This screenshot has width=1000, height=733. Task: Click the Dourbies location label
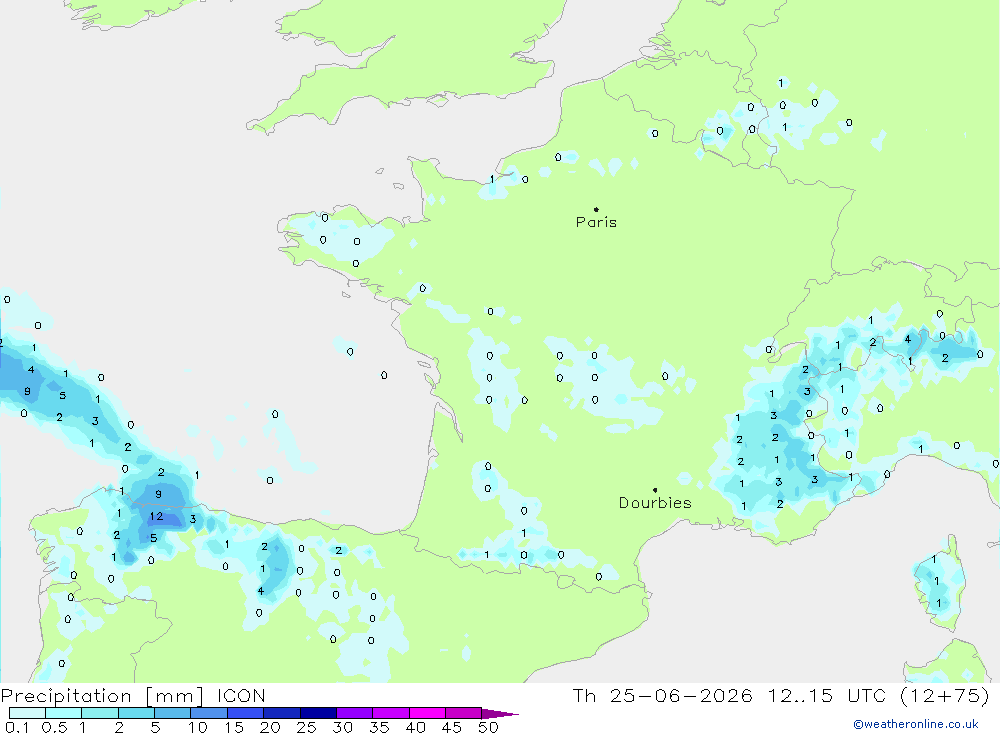point(655,503)
